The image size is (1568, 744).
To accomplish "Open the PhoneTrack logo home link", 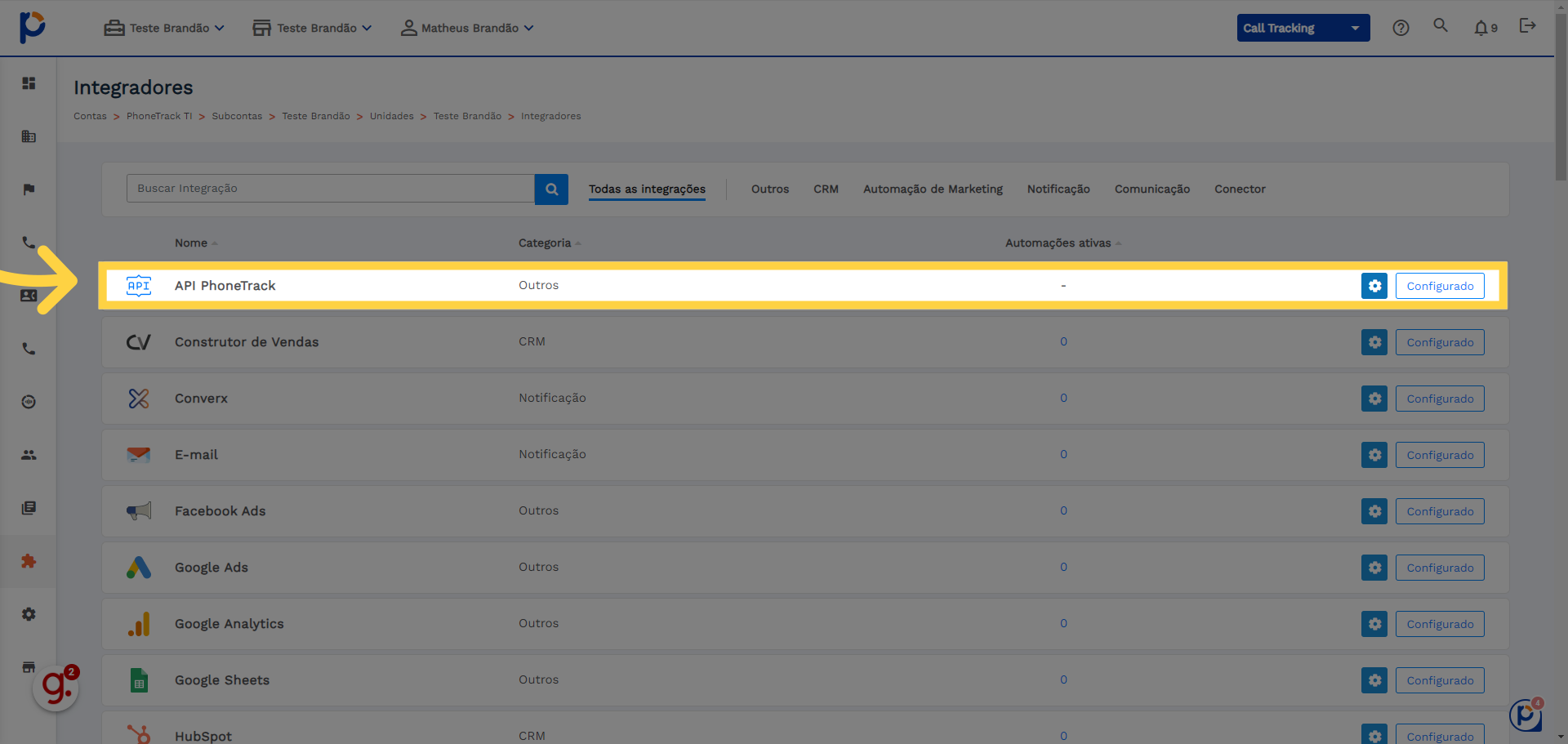I will 33,28.
